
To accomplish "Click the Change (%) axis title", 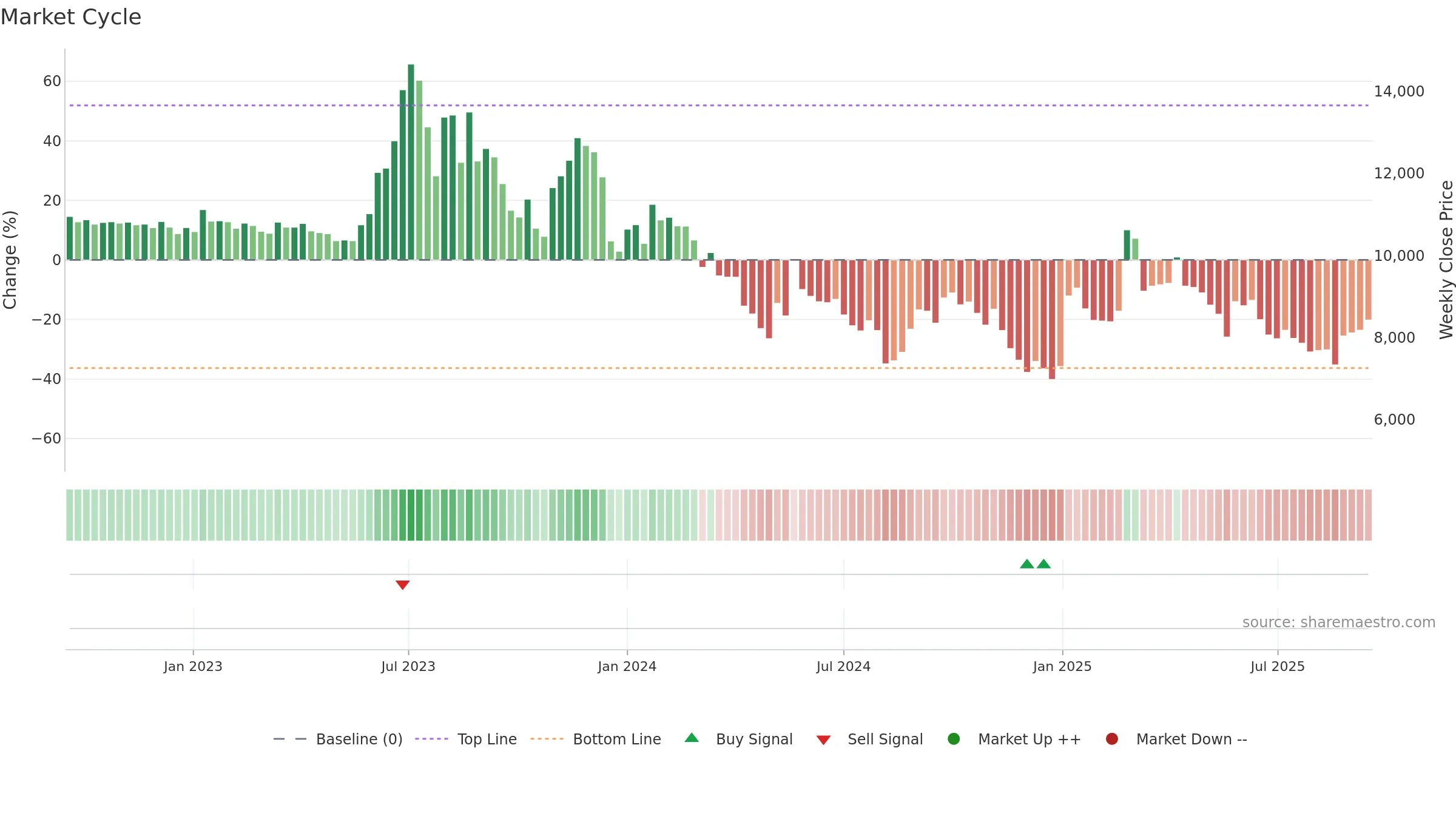I will [10, 260].
